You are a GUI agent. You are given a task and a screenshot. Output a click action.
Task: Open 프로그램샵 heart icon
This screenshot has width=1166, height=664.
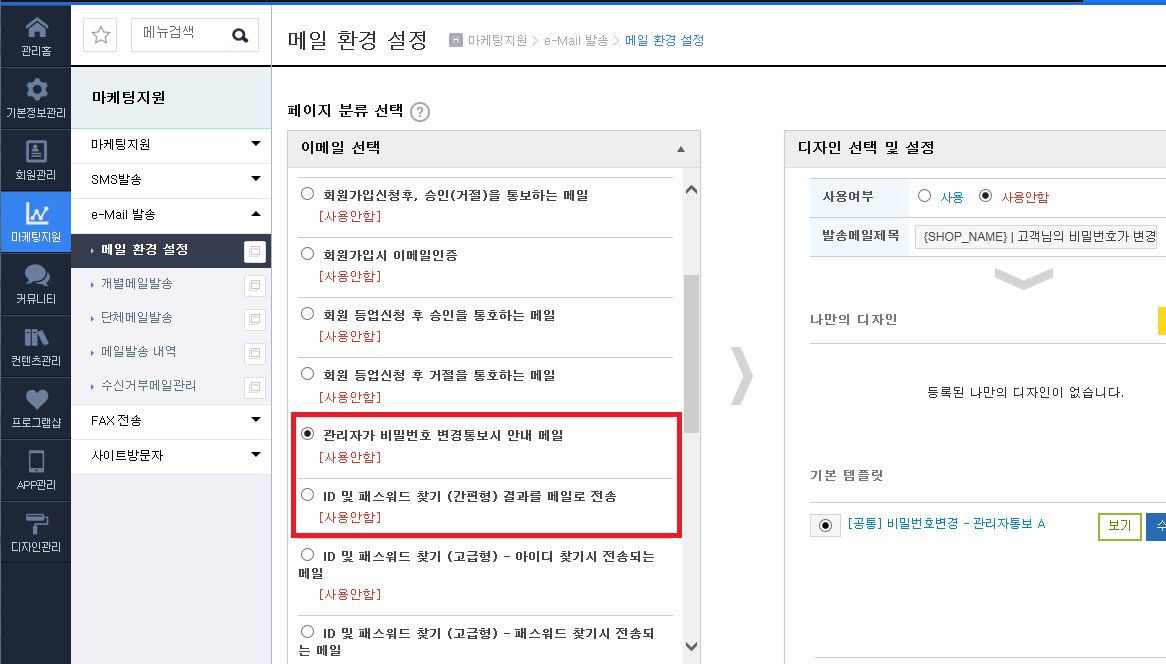[x=36, y=399]
